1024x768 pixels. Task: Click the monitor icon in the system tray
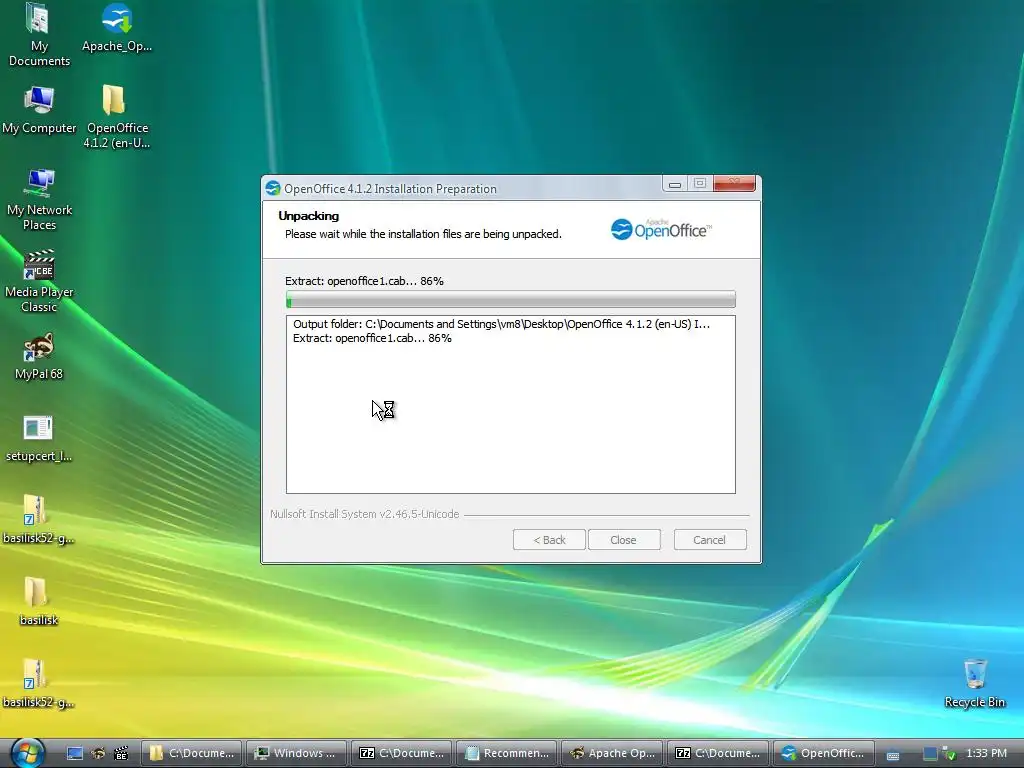tap(931, 754)
